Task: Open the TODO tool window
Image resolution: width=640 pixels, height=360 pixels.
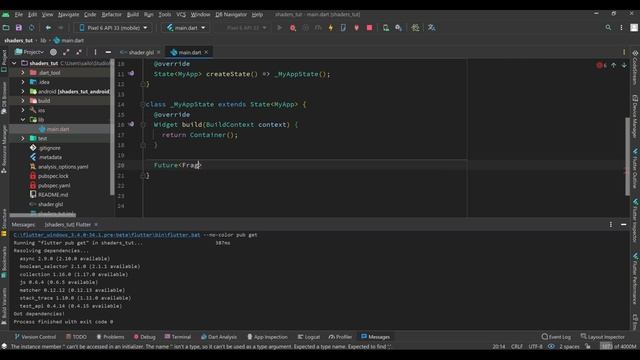Action: (76, 337)
